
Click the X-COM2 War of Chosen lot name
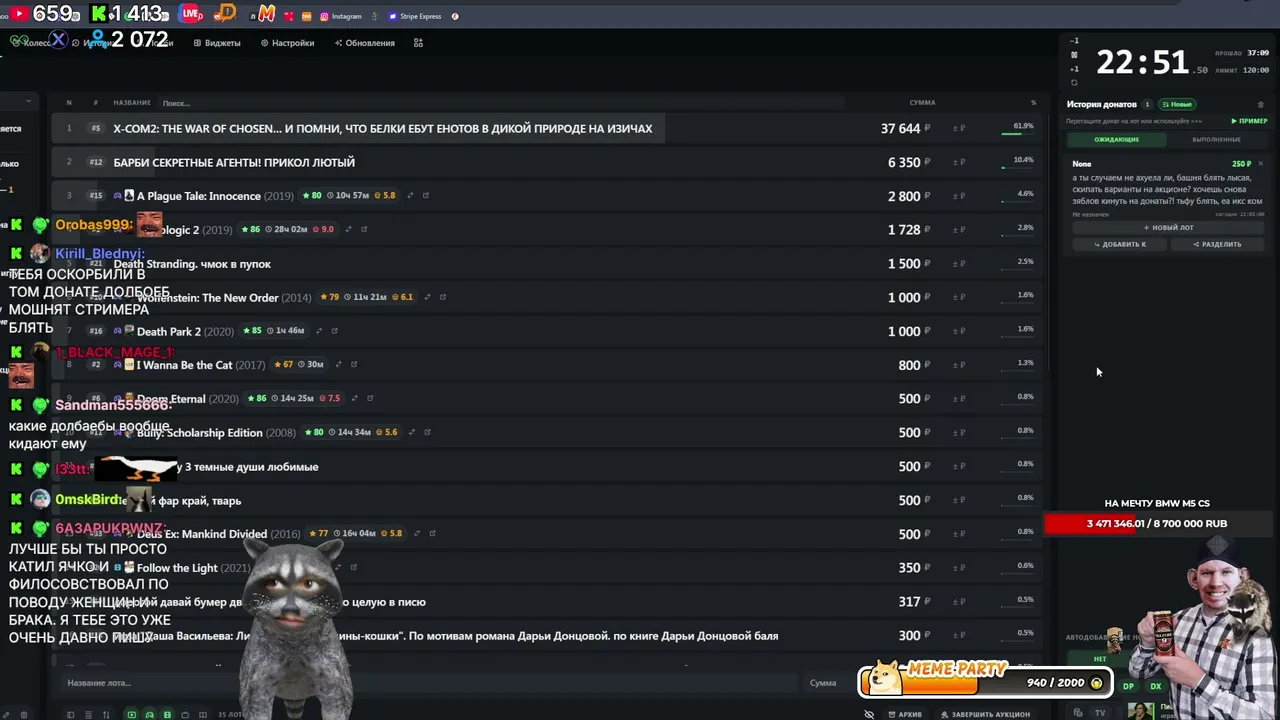(382, 128)
